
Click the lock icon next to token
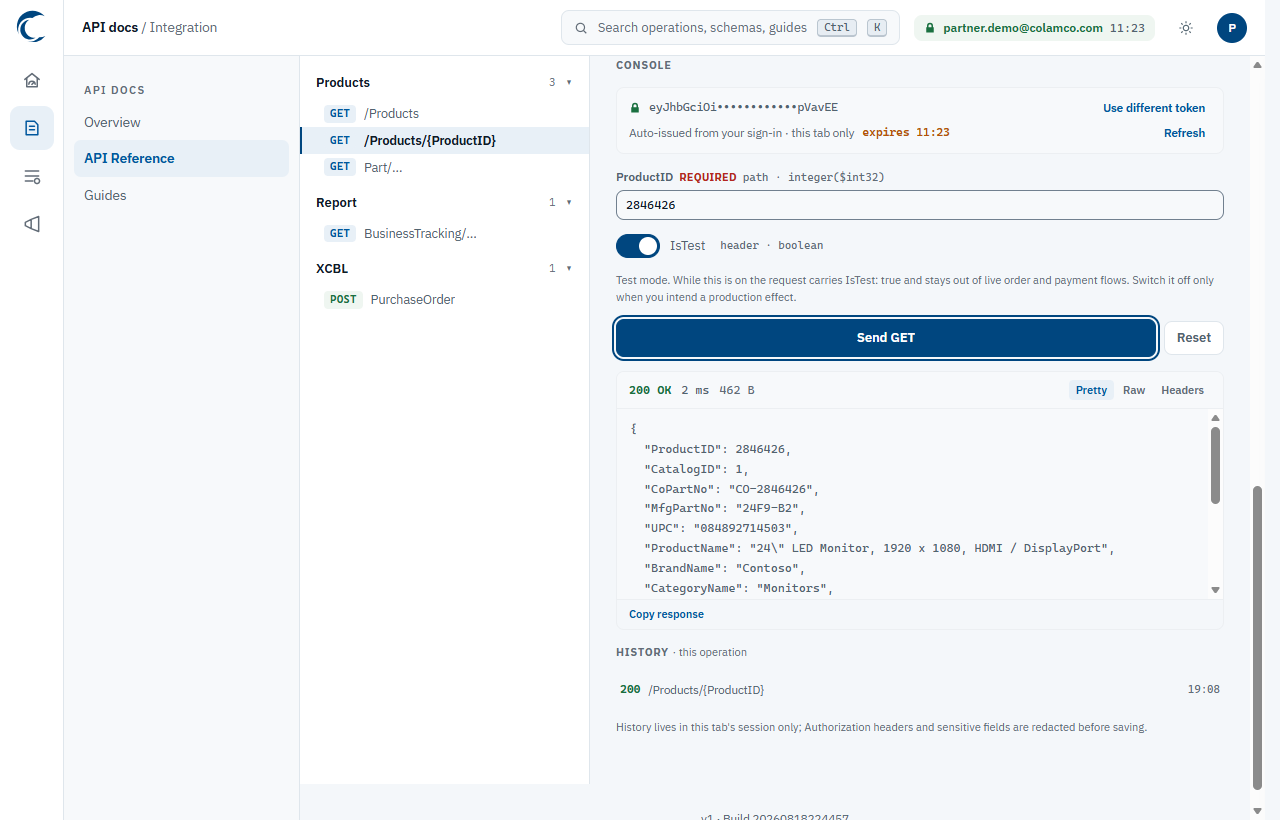(x=635, y=108)
